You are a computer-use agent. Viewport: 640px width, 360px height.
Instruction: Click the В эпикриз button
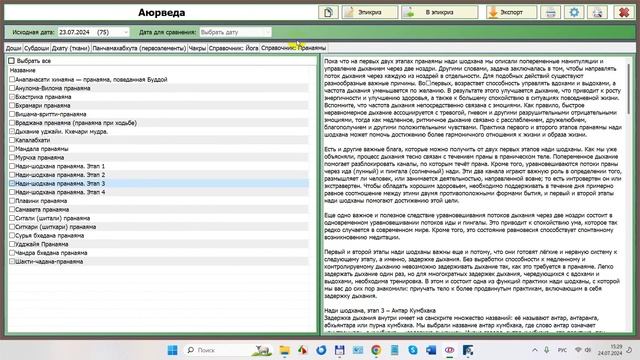pyautogui.click(x=439, y=12)
